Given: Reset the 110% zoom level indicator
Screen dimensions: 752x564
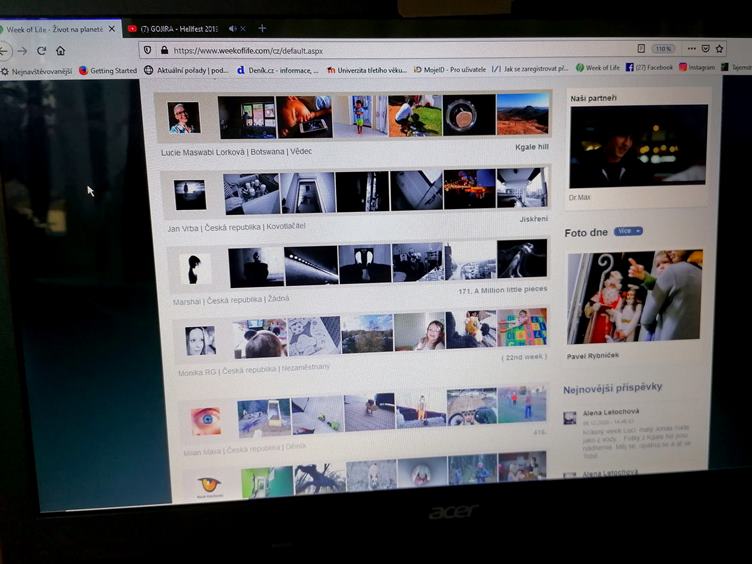Looking at the screenshot, I should [x=663, y=48].
